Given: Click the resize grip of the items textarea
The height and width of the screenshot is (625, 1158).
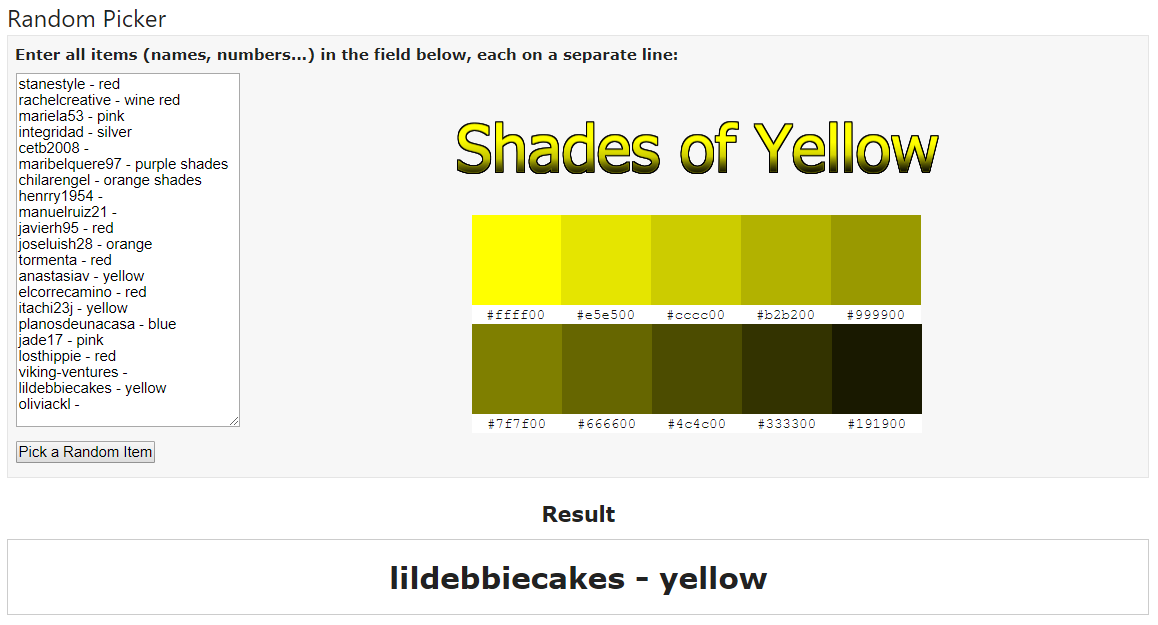Looking at the screenshot, I should tap(234, 421).
